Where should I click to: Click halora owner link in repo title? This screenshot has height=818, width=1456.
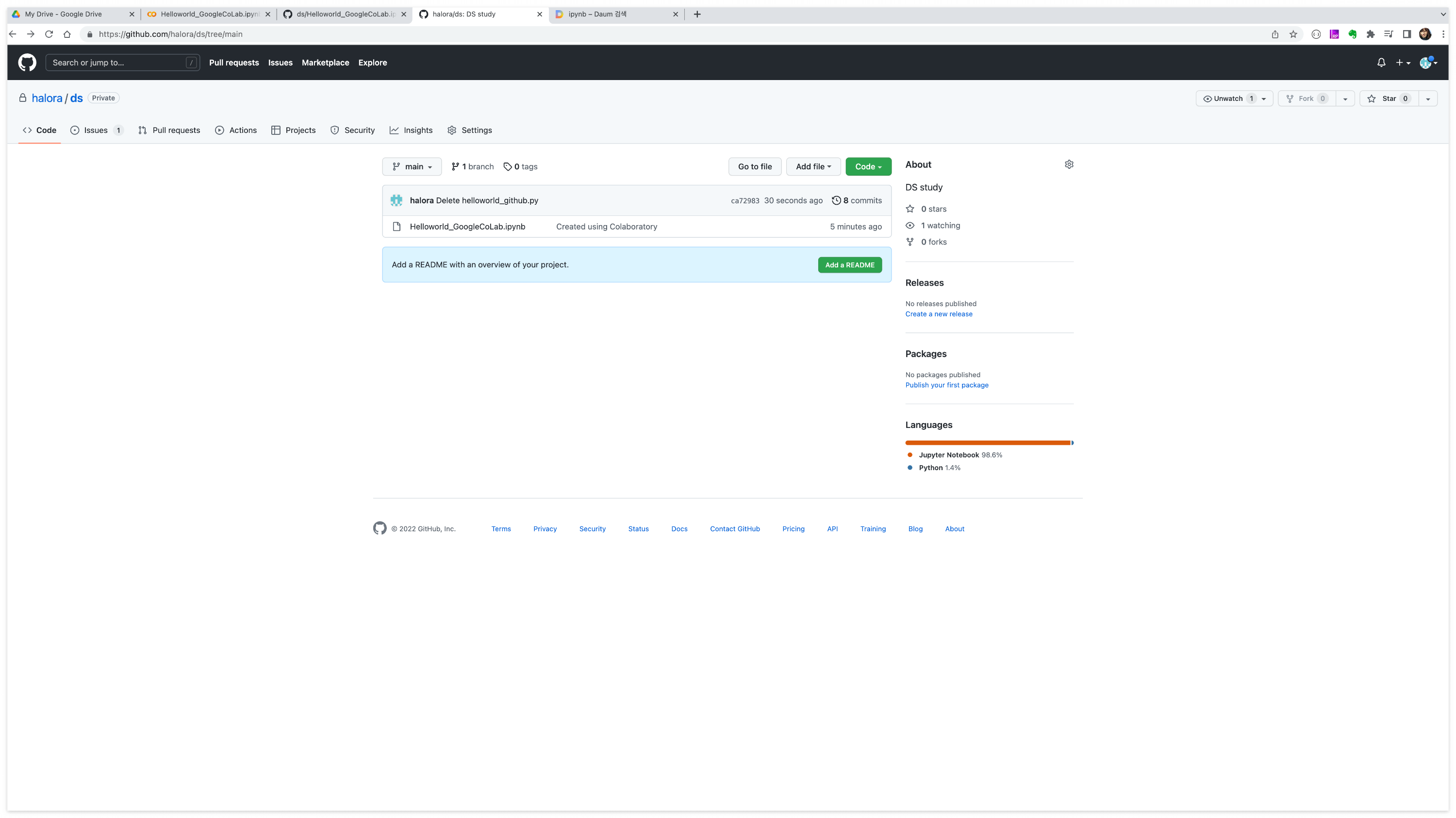(47, 98)
